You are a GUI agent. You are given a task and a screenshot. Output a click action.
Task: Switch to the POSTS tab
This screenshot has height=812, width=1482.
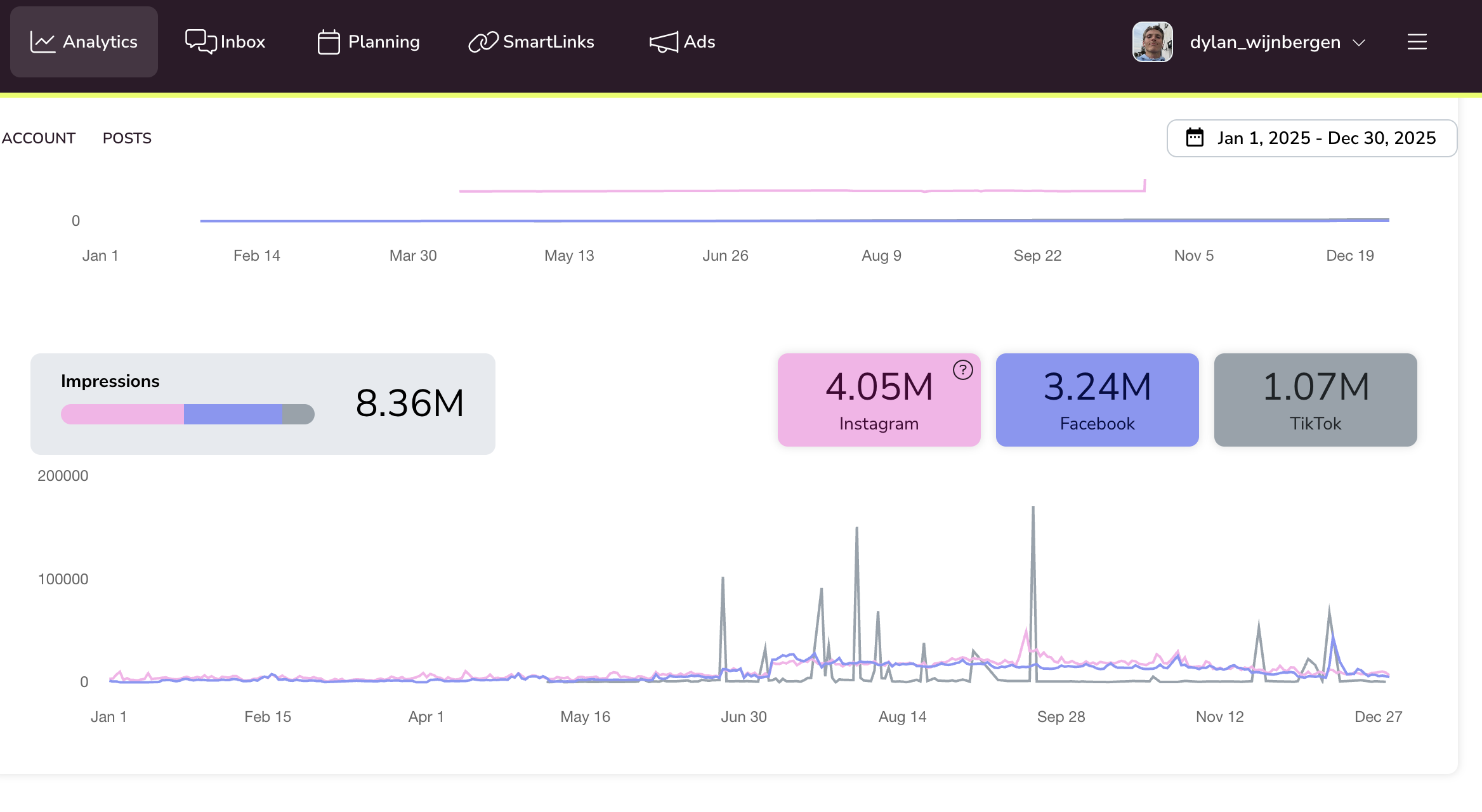tap(127, 138)
